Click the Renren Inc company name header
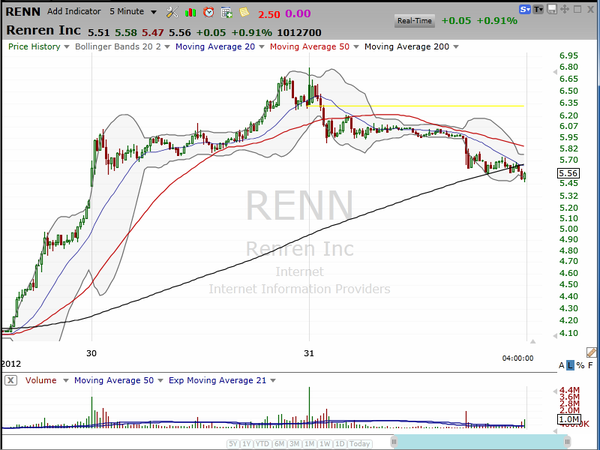Screen dimensions: 600x450 click(44, 30)
